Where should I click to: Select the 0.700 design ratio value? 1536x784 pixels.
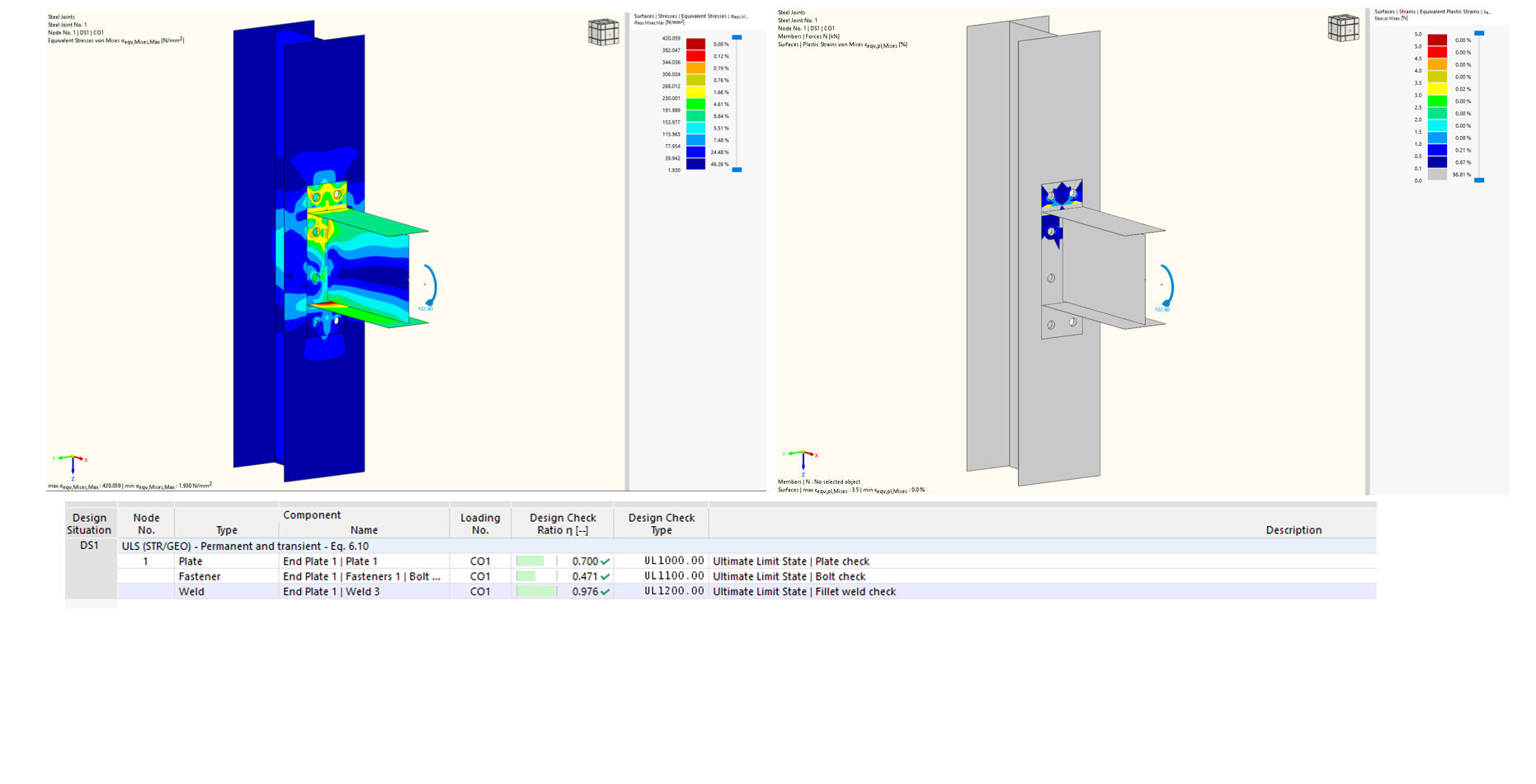(x=584, y=561)
